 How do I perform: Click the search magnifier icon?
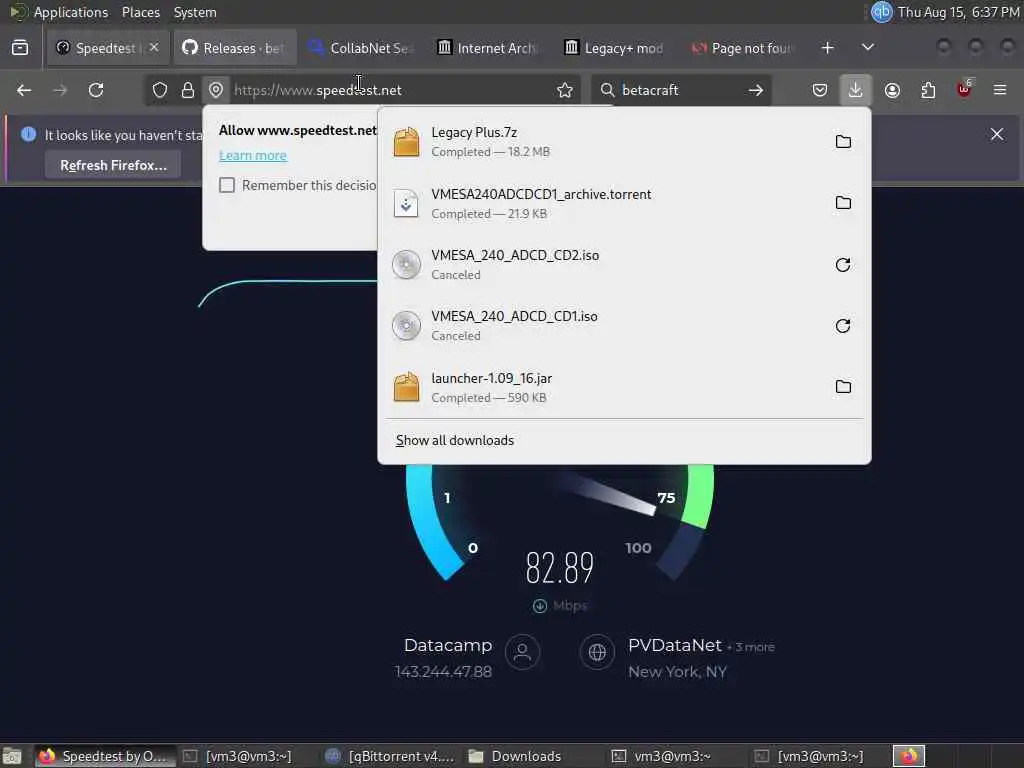click(607, 90)
